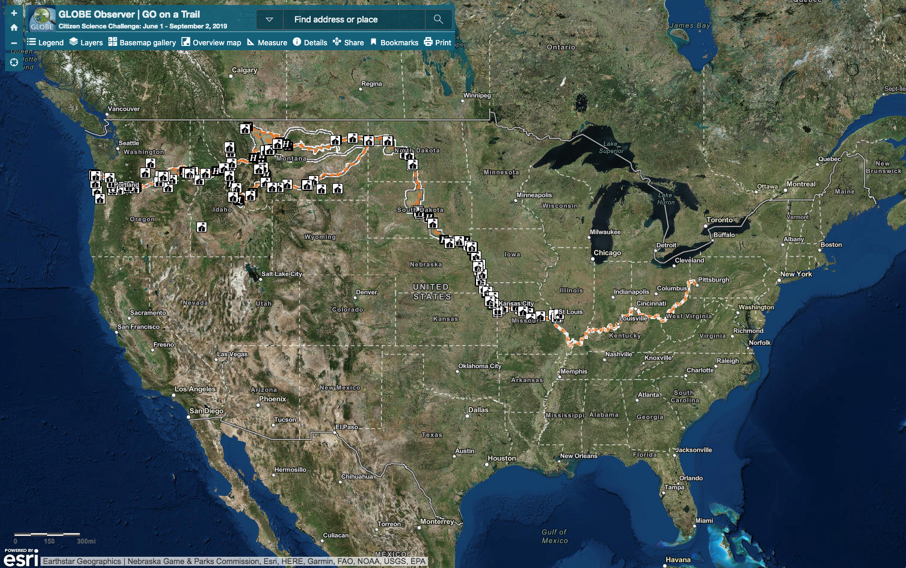The width and height of the screenshot is (906, 568).
Task: Click the UNITED STATES country label
Action: [432, 291]
